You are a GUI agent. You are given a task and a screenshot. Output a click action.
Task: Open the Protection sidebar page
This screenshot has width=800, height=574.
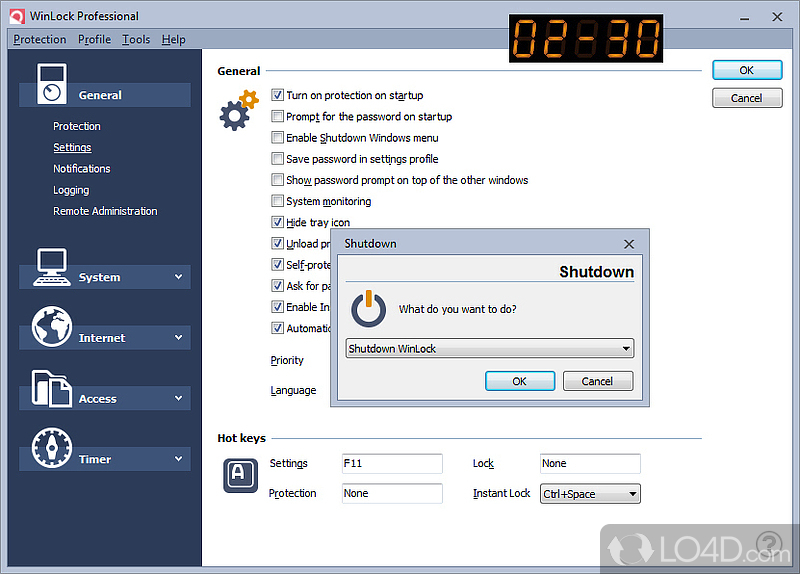(77, 126)
